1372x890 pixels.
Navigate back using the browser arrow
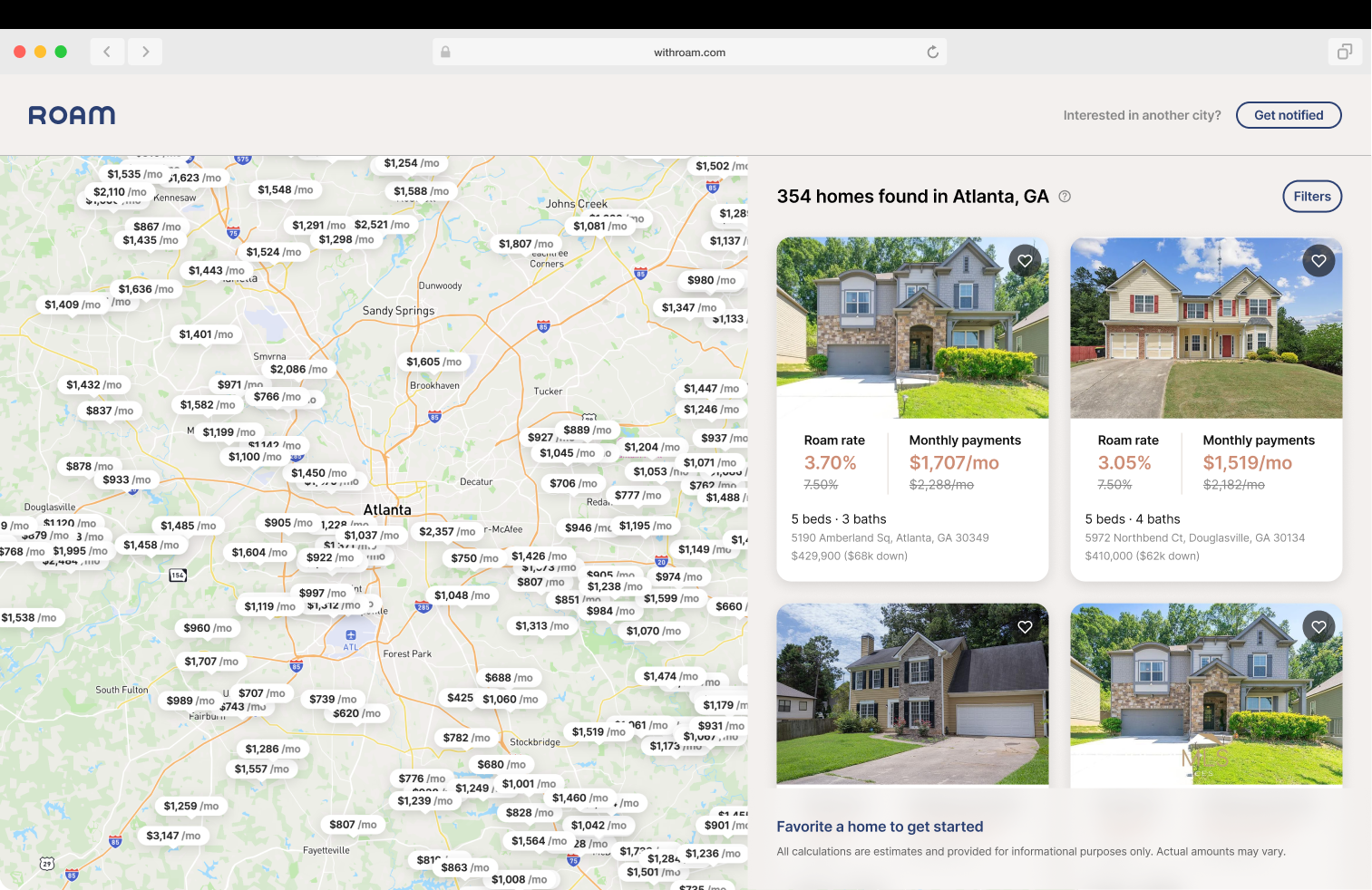pyautogui.click(x=107, y=52)
